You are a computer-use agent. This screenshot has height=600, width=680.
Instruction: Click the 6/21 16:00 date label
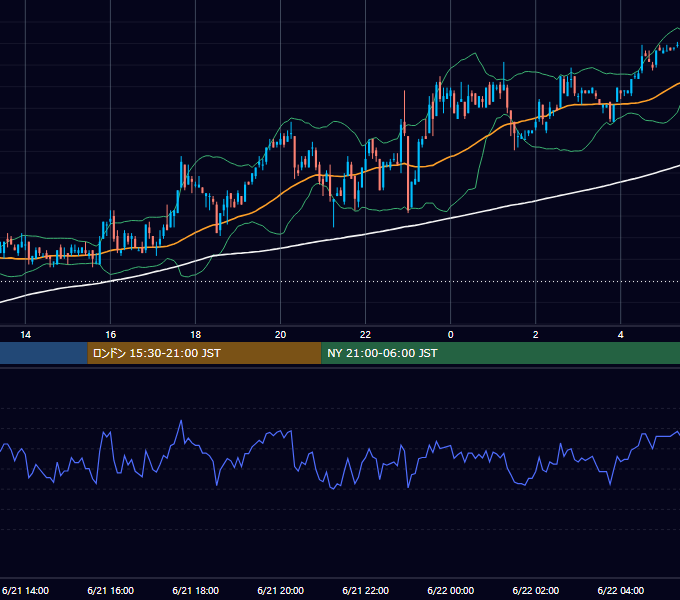[x=111, y=590]
